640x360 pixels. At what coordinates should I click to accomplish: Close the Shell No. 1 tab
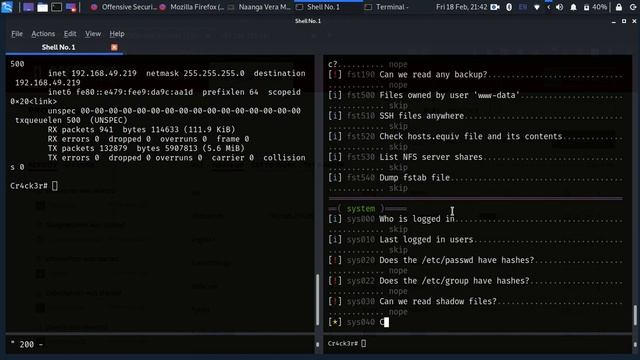(114, 47)
